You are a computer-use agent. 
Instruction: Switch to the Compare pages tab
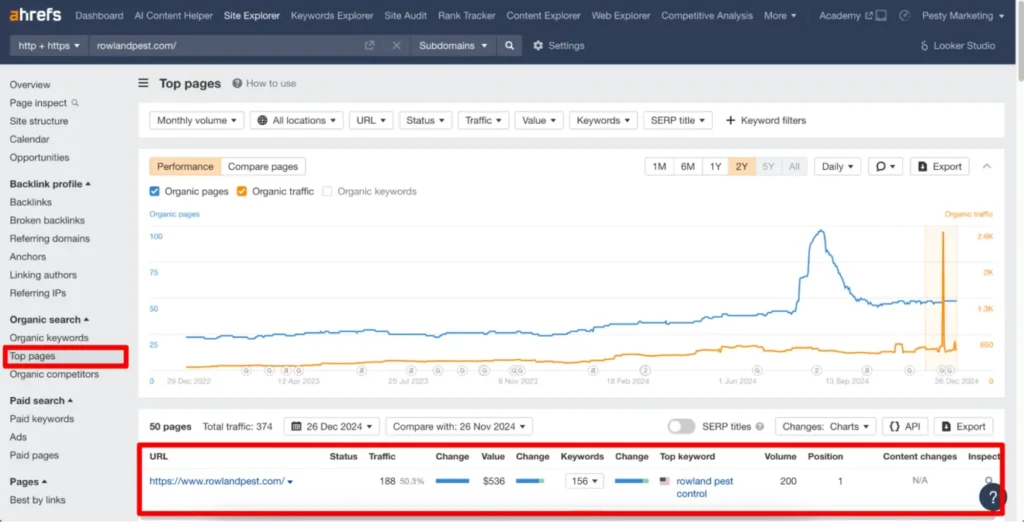click(263, 167)
